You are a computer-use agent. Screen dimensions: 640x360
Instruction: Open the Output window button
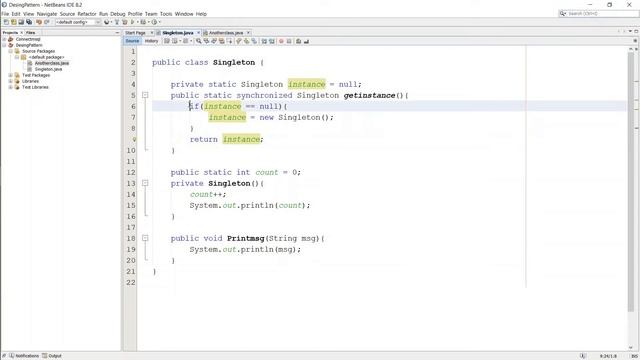pos(52,356)
